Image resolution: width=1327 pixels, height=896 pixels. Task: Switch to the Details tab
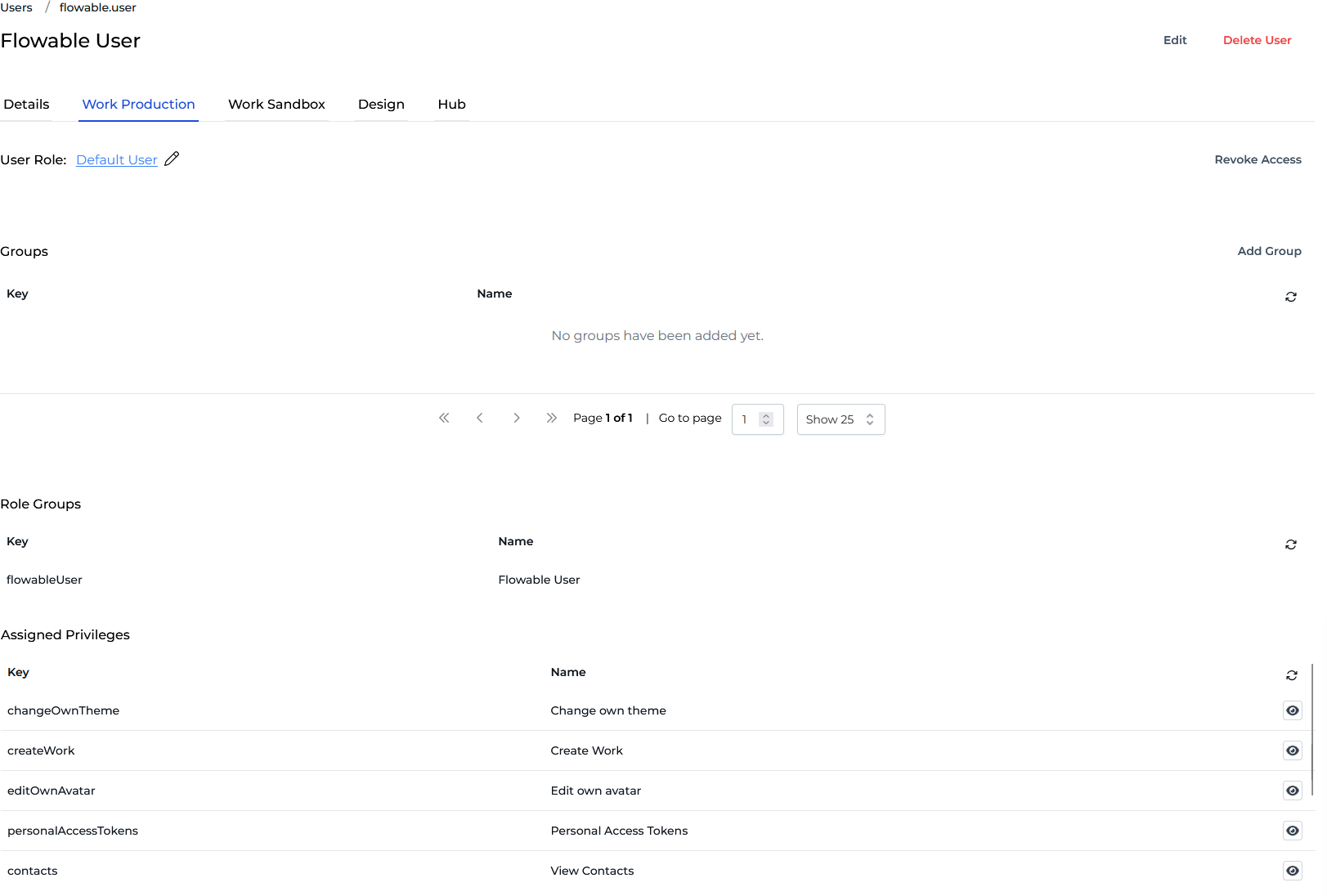click(x=25, y=104)
